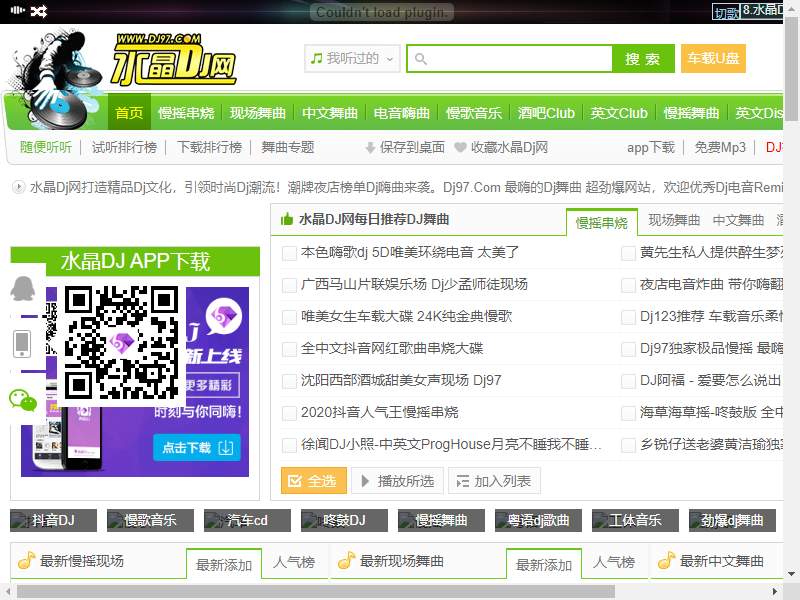800x600 pixels.
Task: Click the music note icon beside 最新中文舞曲
Action: 666,561
